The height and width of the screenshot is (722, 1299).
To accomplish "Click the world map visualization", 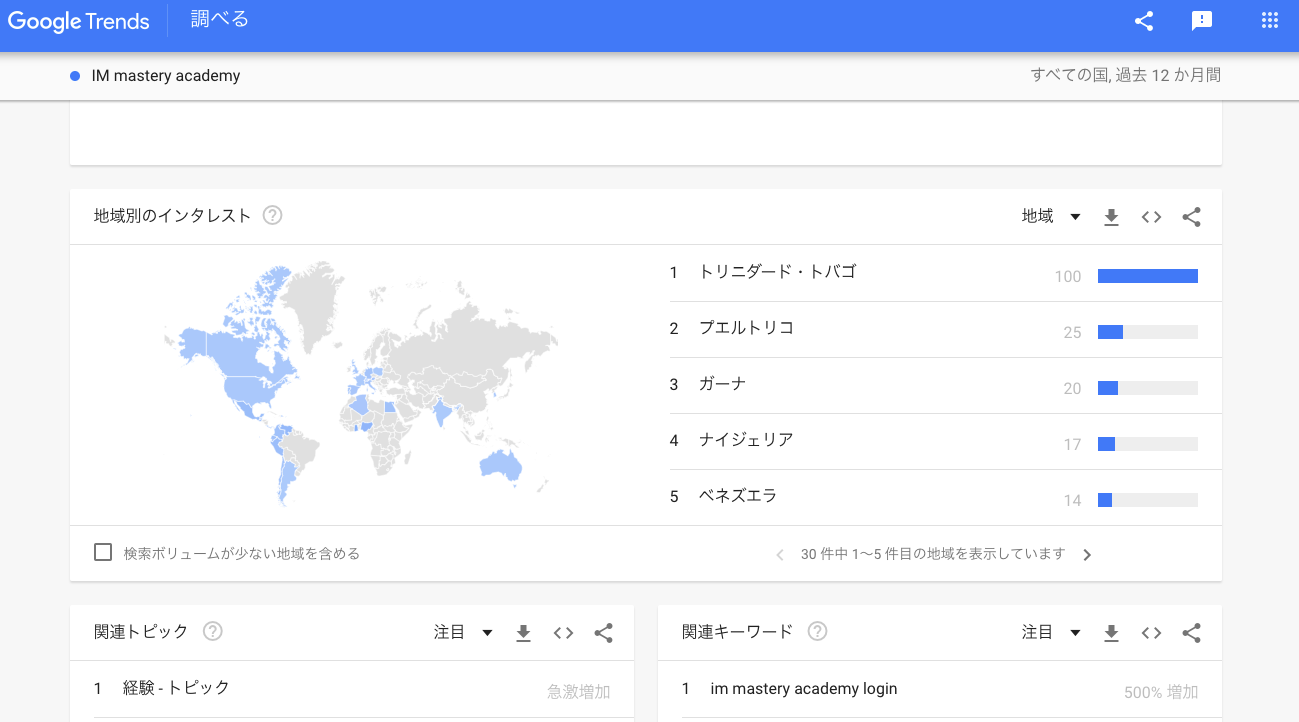I will (x=361, y=384).
